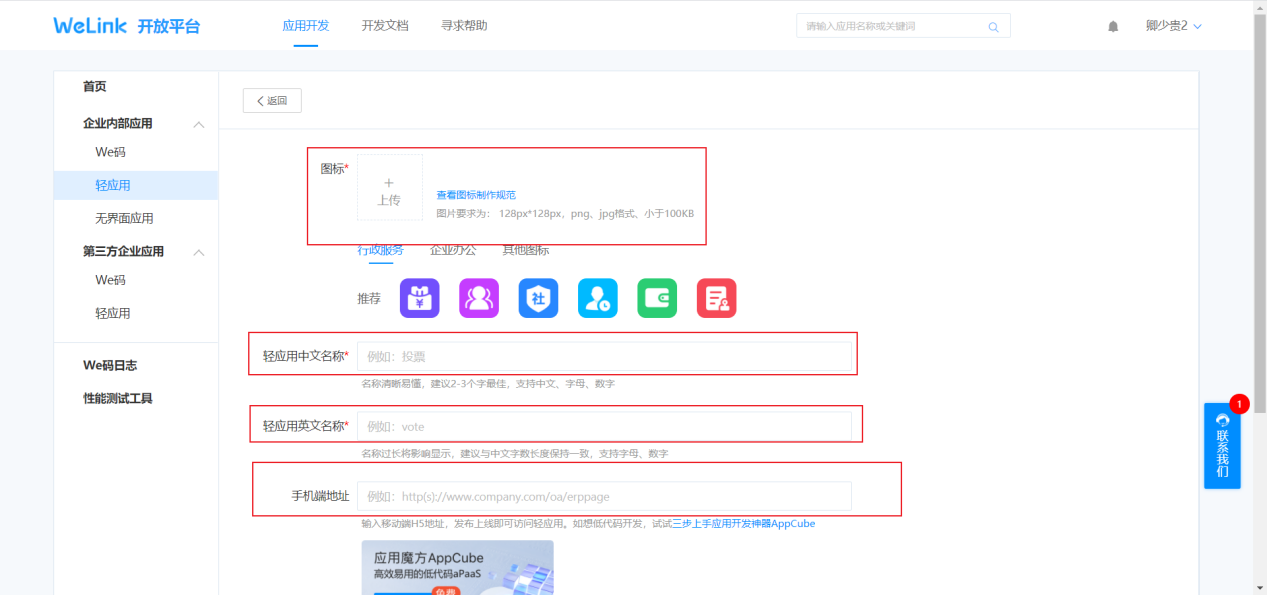
Task: Choose the green wallet icon
Action: point(657,298)
